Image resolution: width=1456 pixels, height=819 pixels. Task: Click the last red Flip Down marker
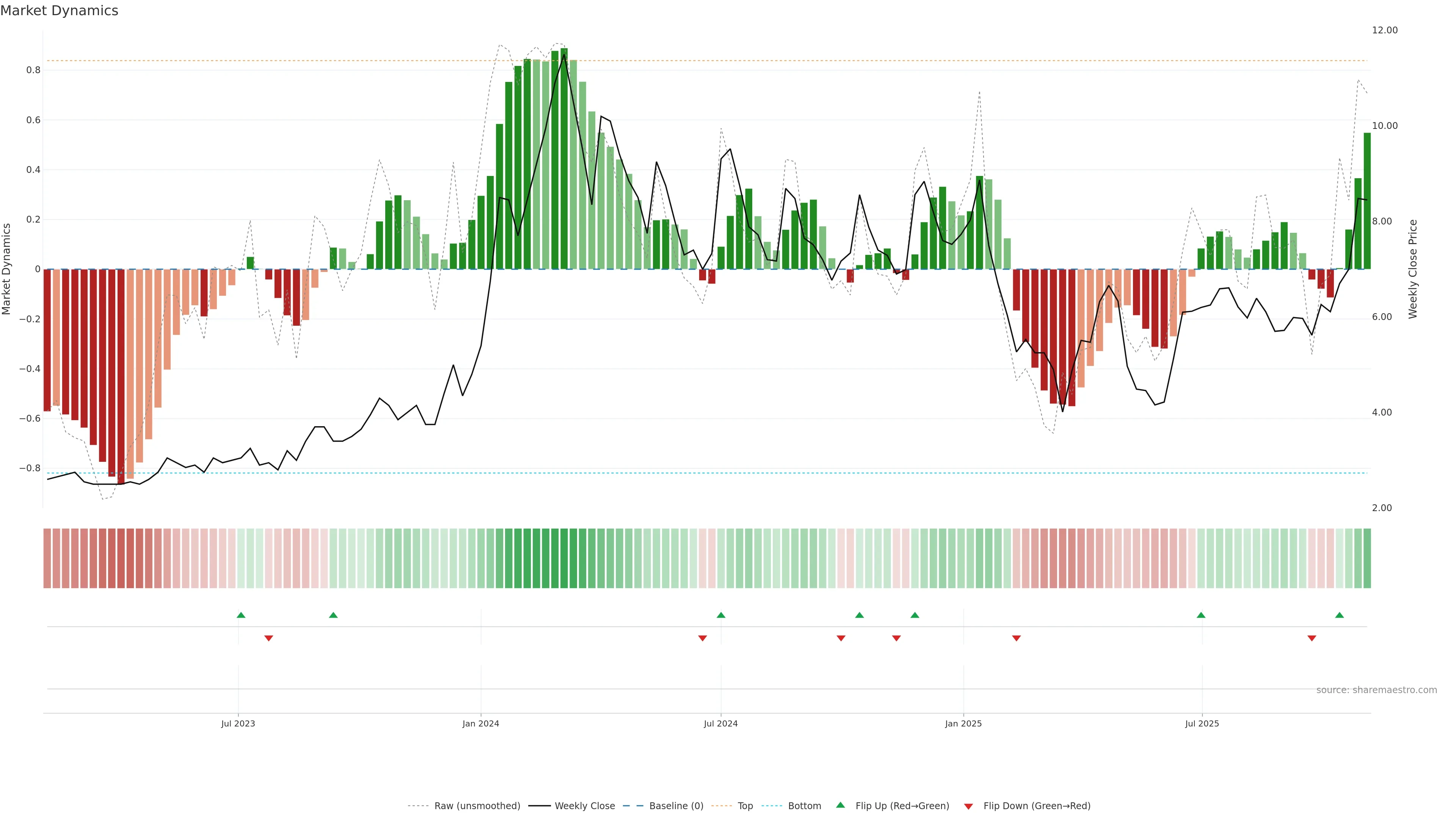tap(1312, 638)
